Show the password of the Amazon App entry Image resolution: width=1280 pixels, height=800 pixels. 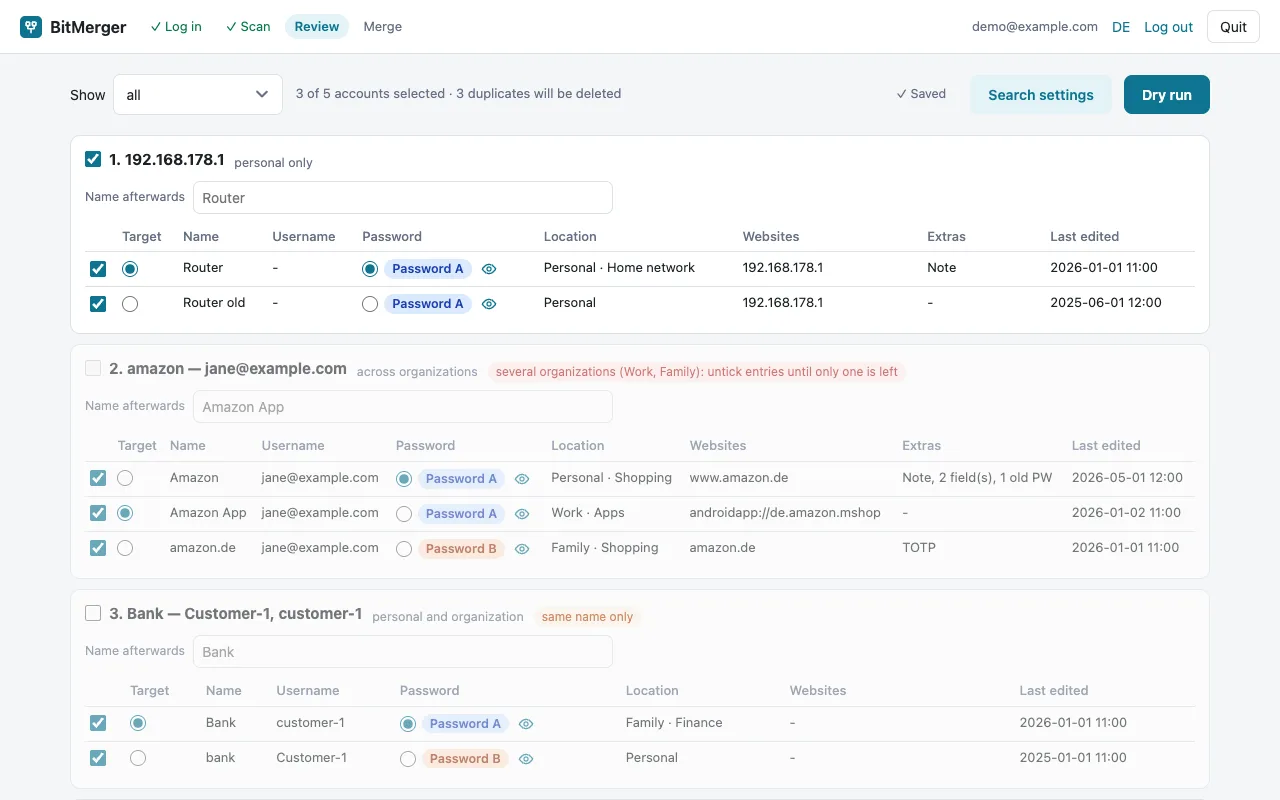[522, 514]
